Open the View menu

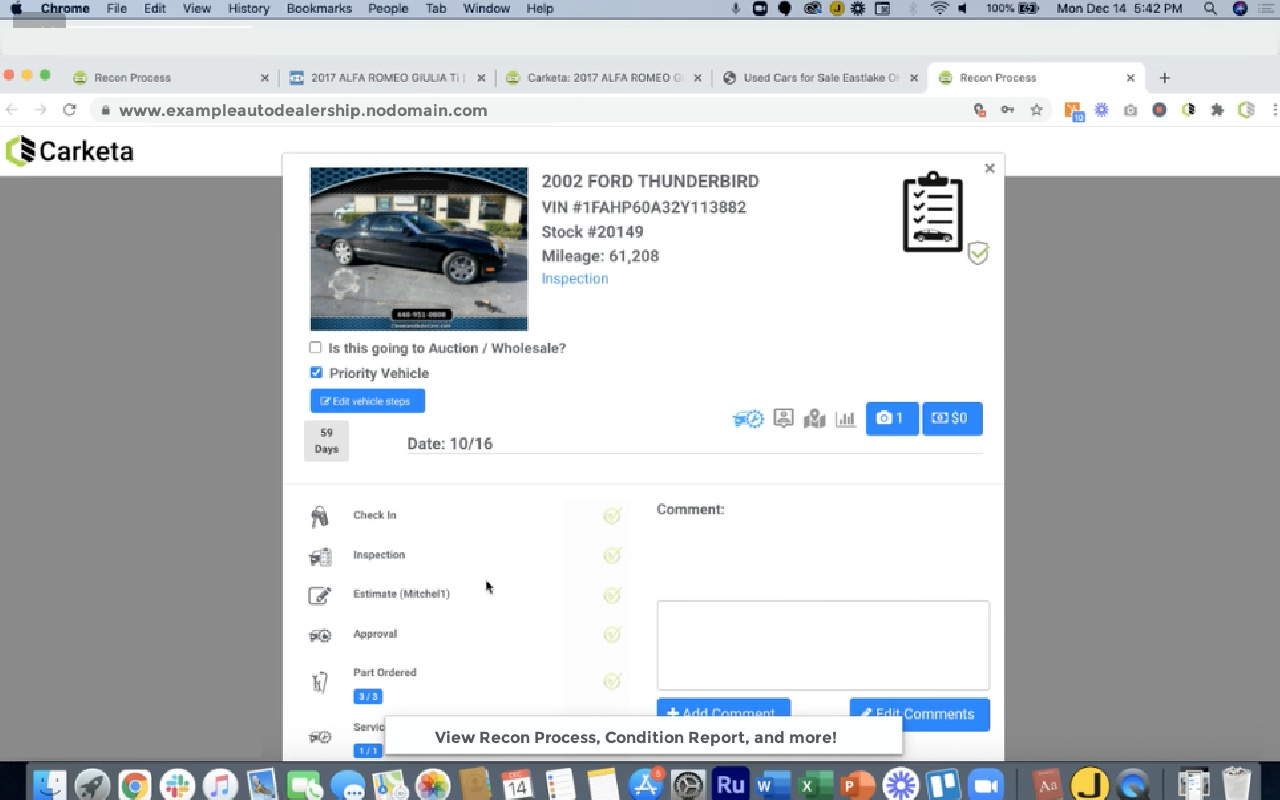click(197, 8)
